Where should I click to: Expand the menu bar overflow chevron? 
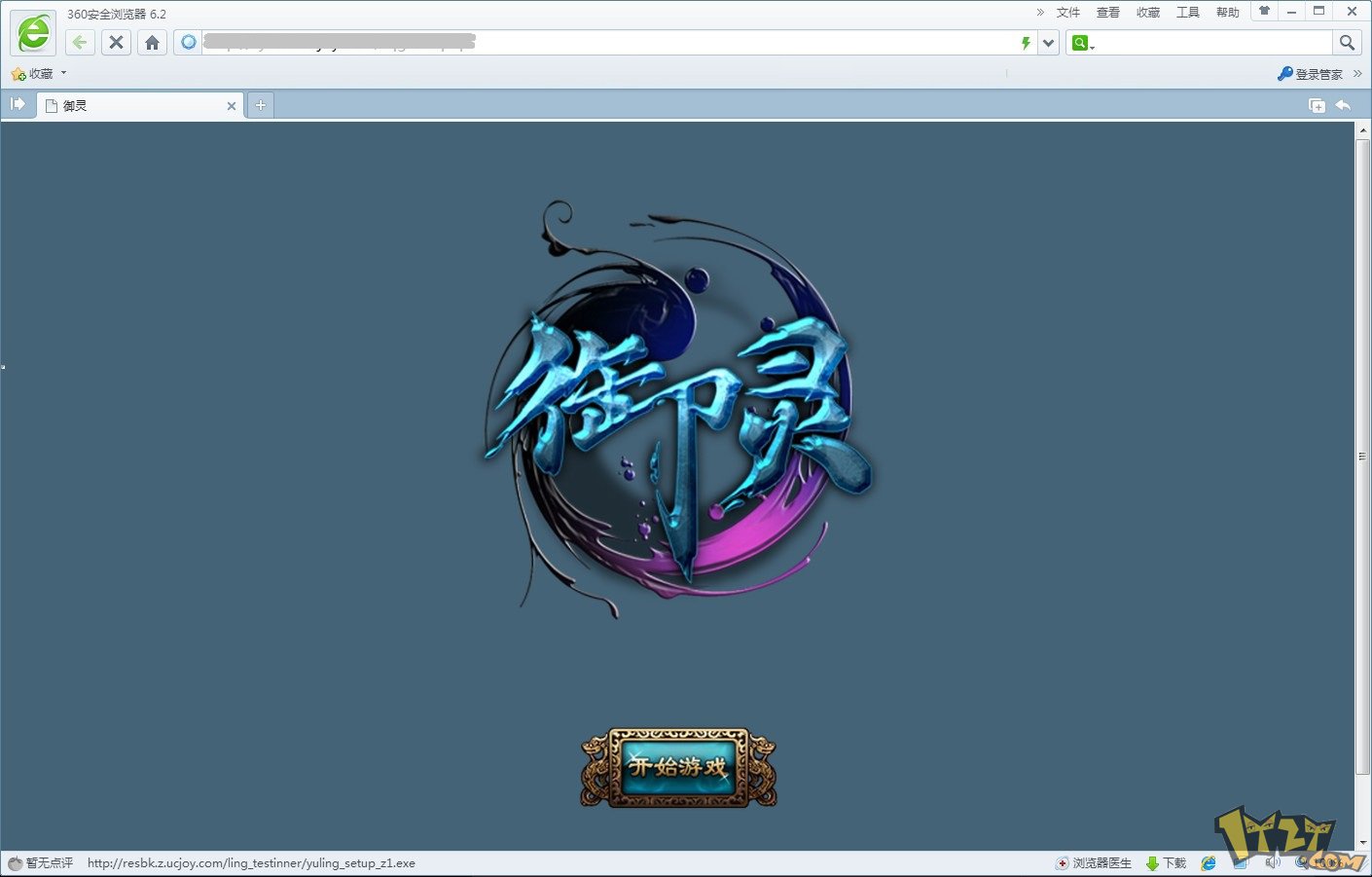coord(1040,13)
